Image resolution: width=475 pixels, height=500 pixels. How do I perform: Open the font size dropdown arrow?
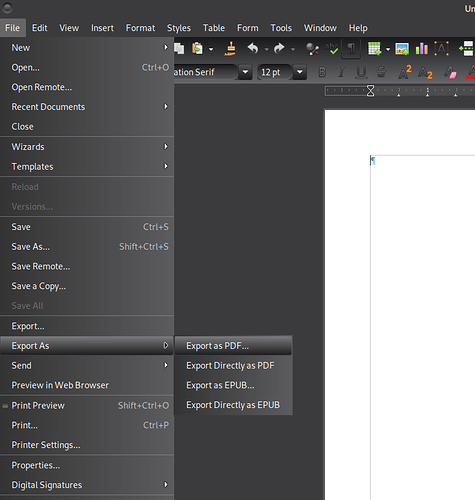[x=300, y=72]
